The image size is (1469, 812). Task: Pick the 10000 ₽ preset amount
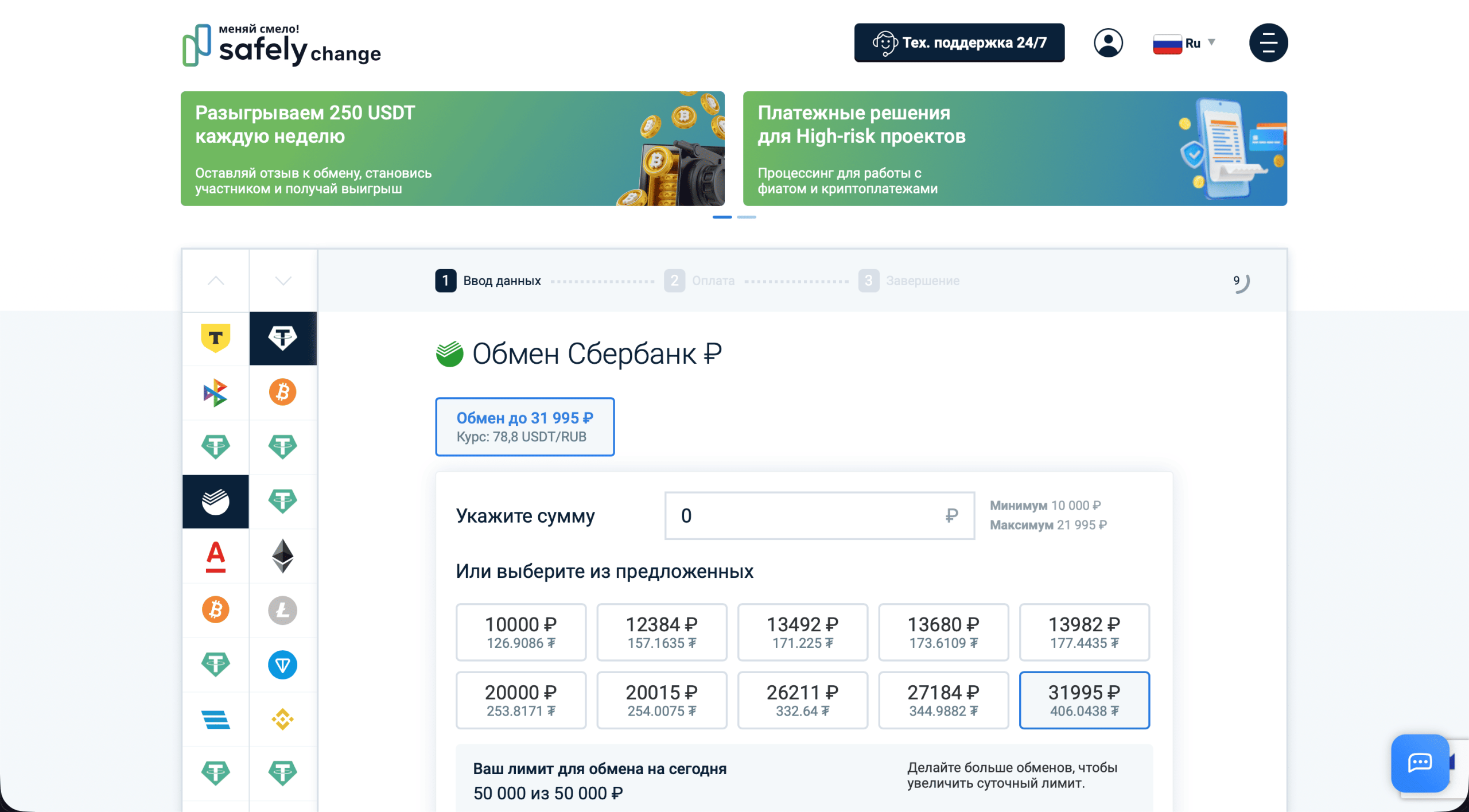tap(521, 632)
